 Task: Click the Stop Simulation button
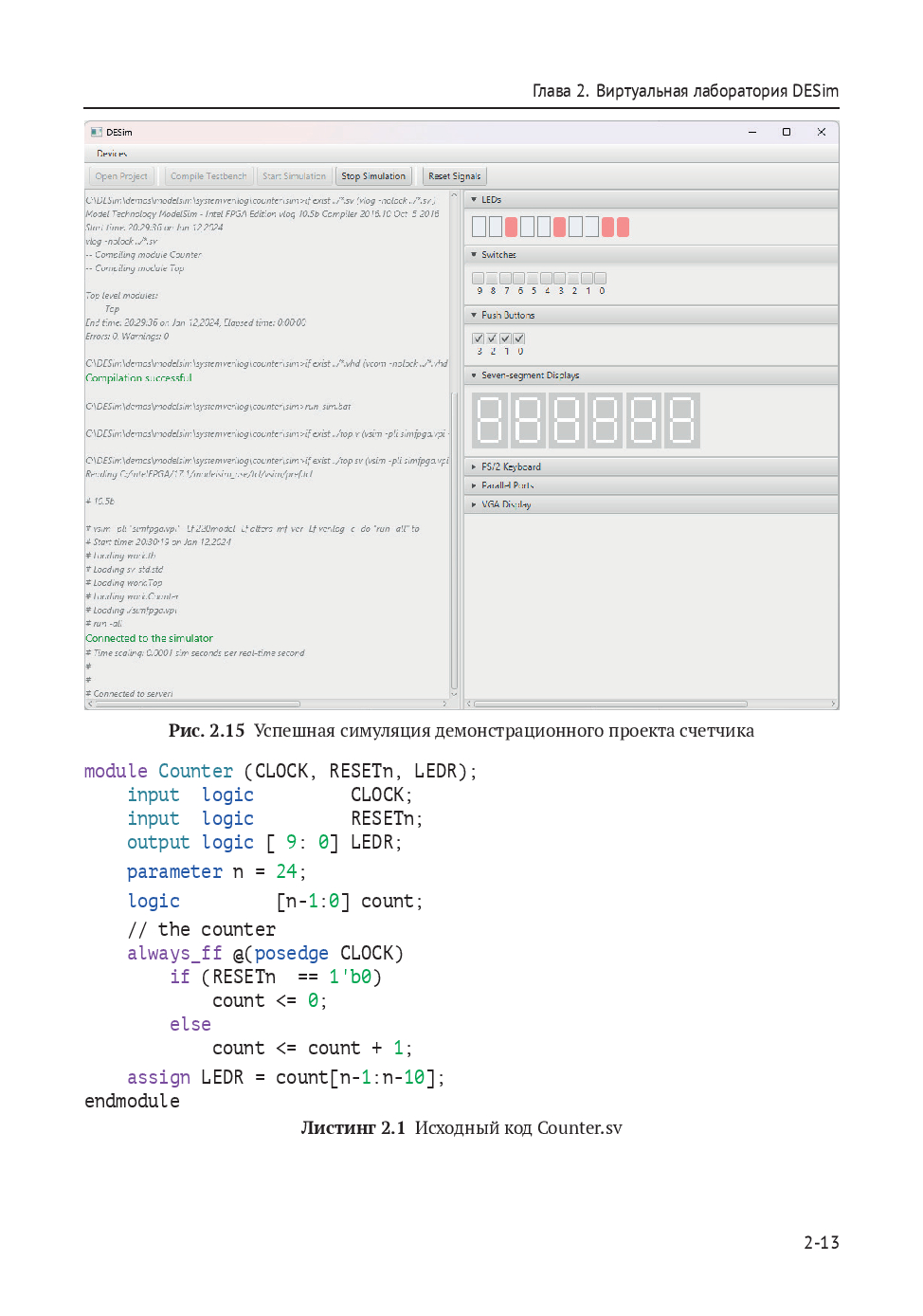point(373,176)
